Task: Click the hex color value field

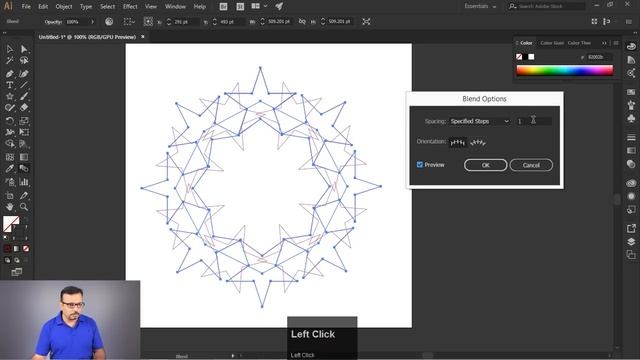Action: click(x=599, y=57)
